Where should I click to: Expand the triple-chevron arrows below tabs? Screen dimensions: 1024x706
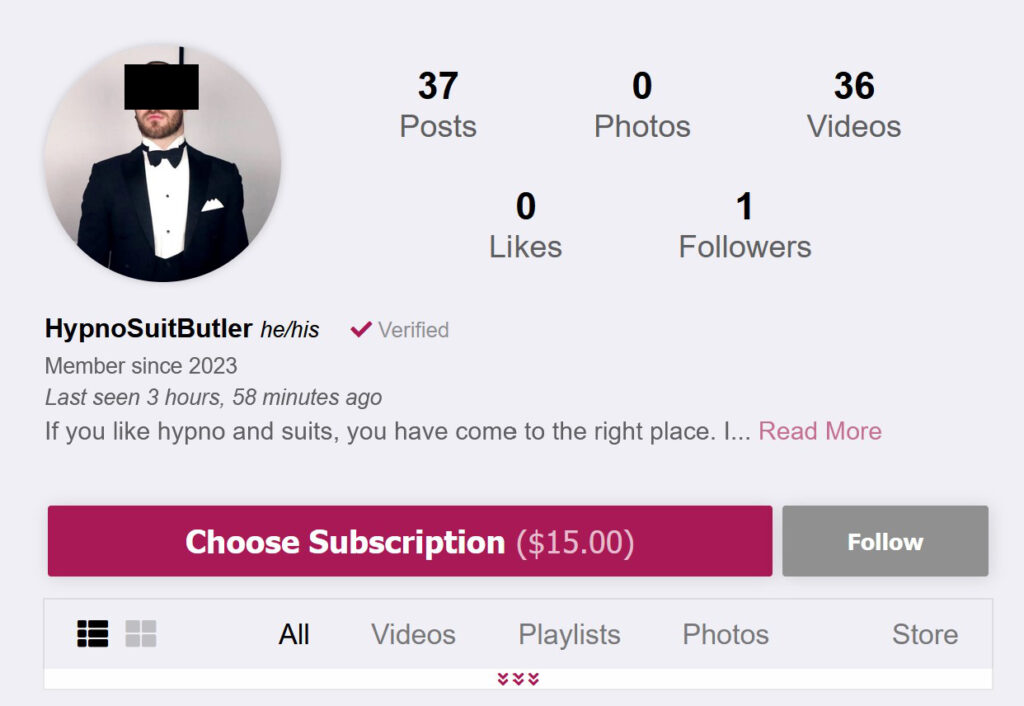(518, 679)
